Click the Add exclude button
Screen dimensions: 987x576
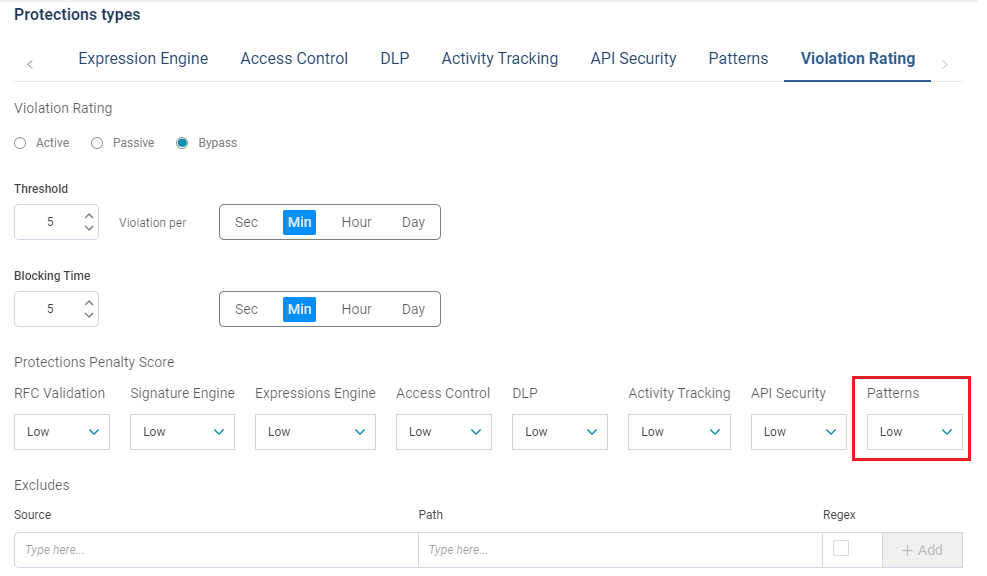pyautogui.click(x=922, y=550)
